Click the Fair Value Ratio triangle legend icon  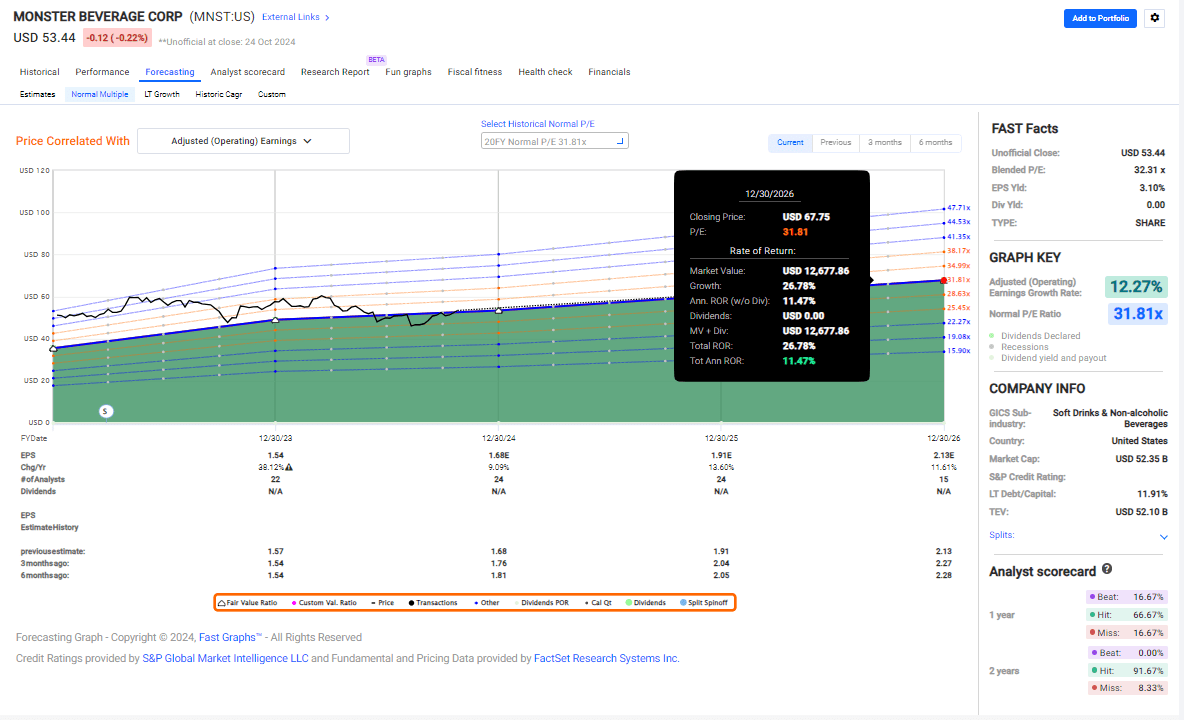tap(220, 602)
